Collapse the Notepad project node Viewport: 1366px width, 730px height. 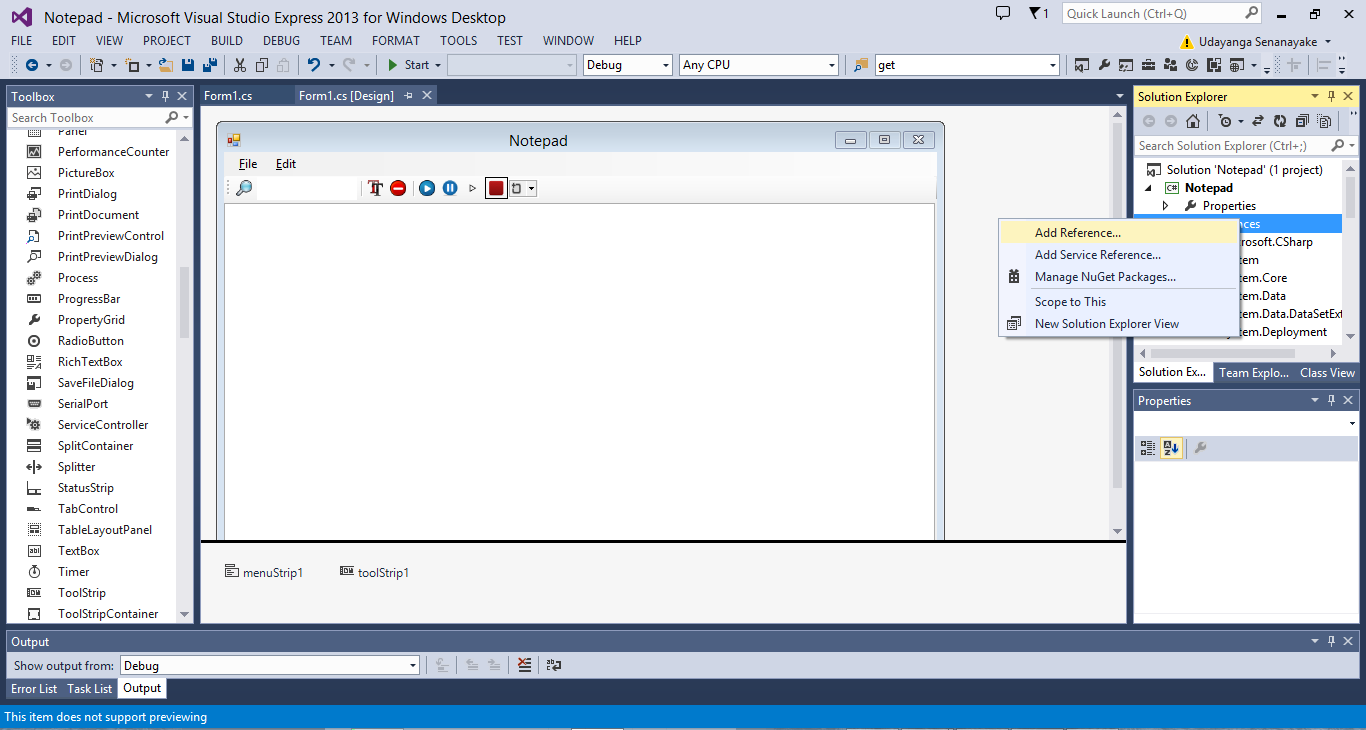[1148, 188]
